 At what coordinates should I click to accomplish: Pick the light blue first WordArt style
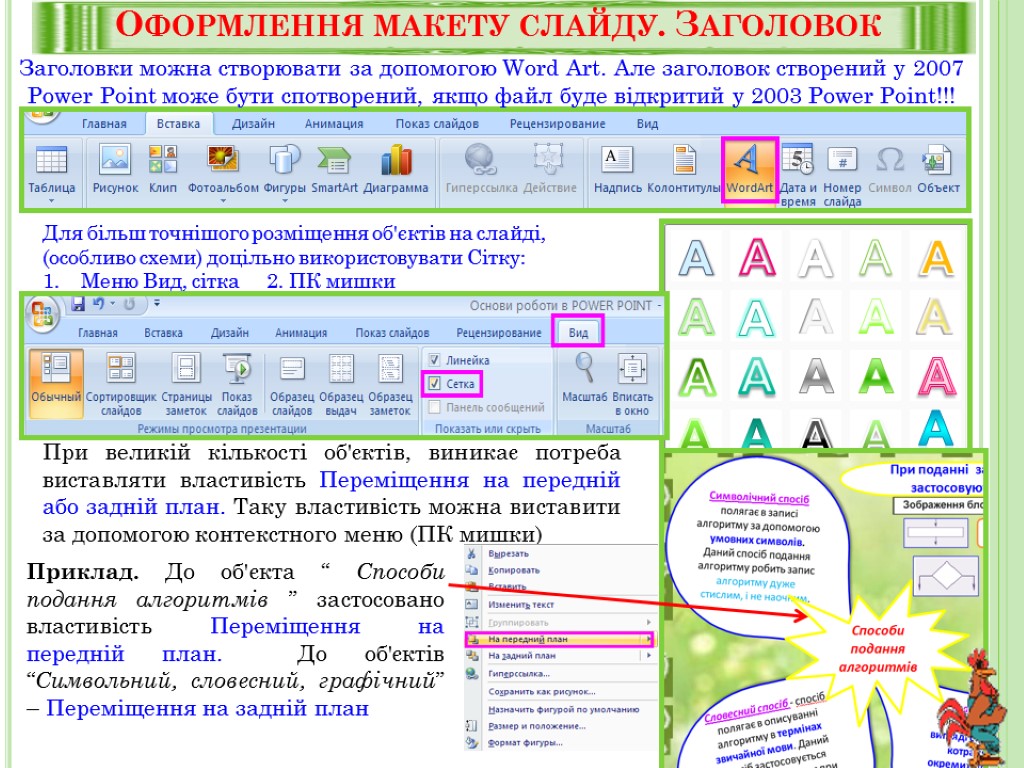pos(696,257)
